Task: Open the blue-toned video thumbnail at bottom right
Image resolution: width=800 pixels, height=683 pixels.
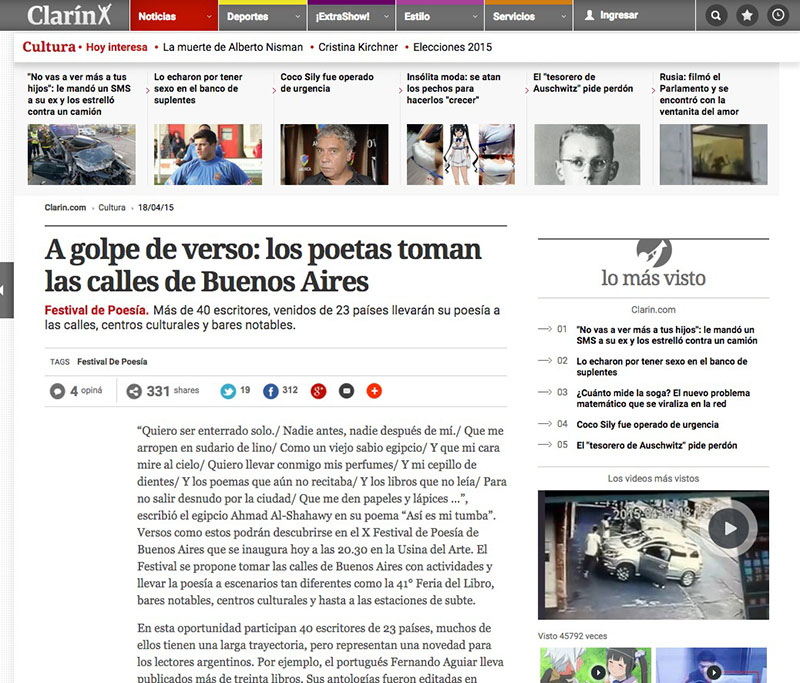Action: point(711,665)
